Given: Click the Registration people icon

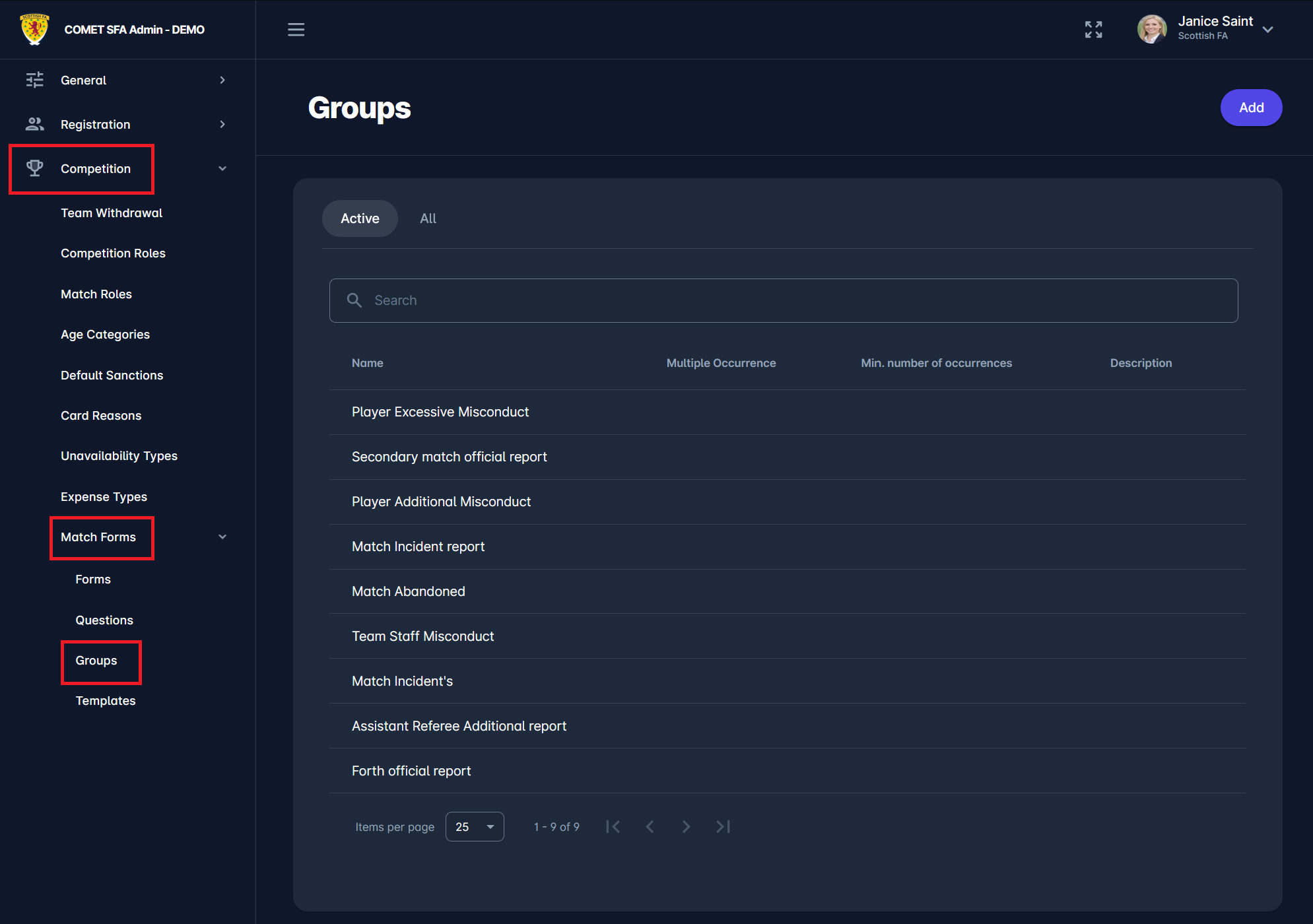Looking at the screenshot, I should coord(34,124).
